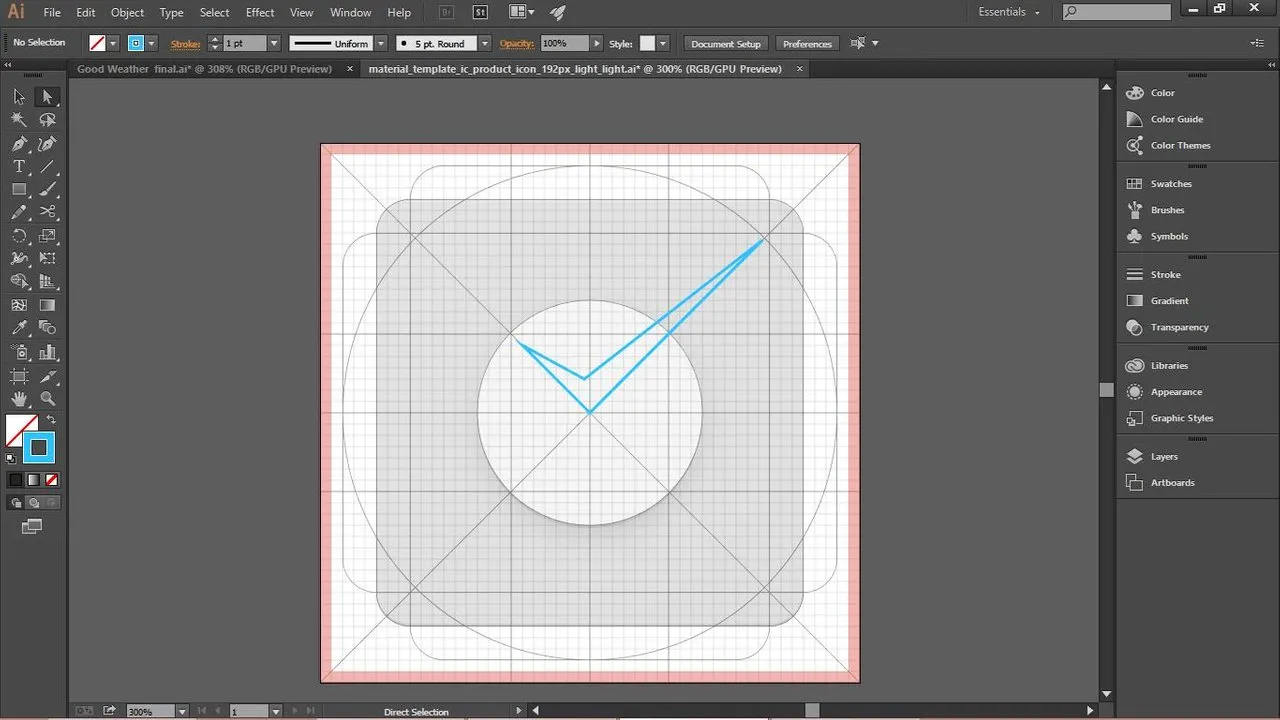The image size is (1280, 720).
Task: Enable Draw Normal mode
Action: click(16, 502)
